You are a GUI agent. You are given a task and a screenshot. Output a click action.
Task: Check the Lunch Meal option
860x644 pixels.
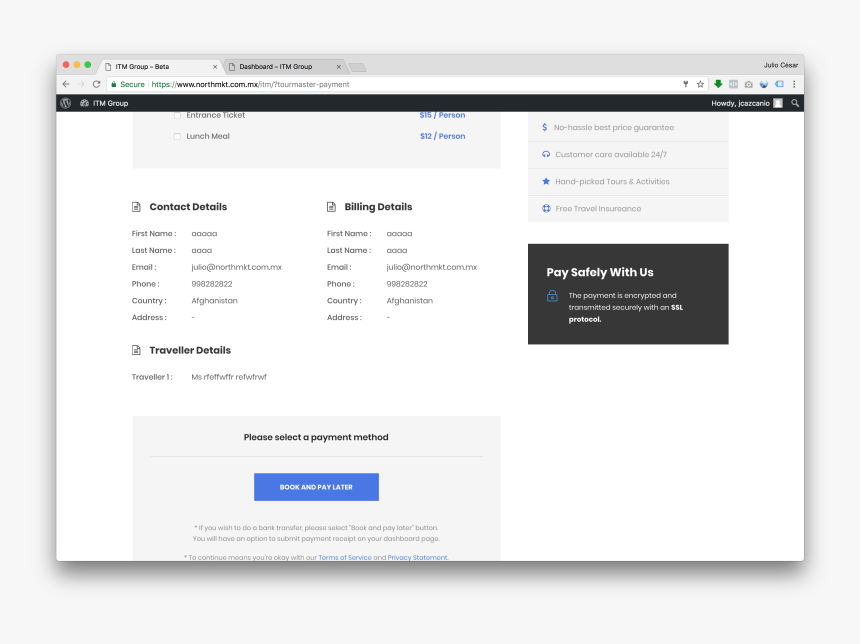click(177, 136)
